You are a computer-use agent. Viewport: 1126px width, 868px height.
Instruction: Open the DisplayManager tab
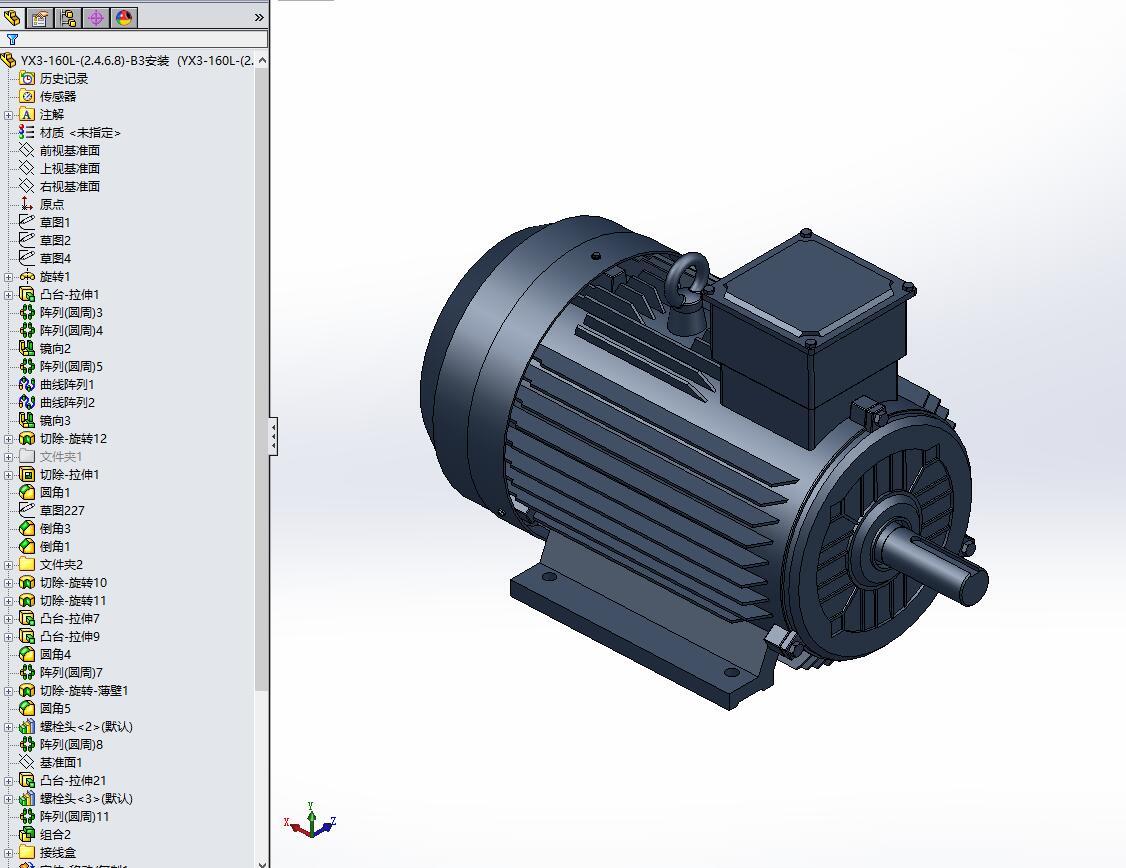pyautogui.click(x=124, y=17)
